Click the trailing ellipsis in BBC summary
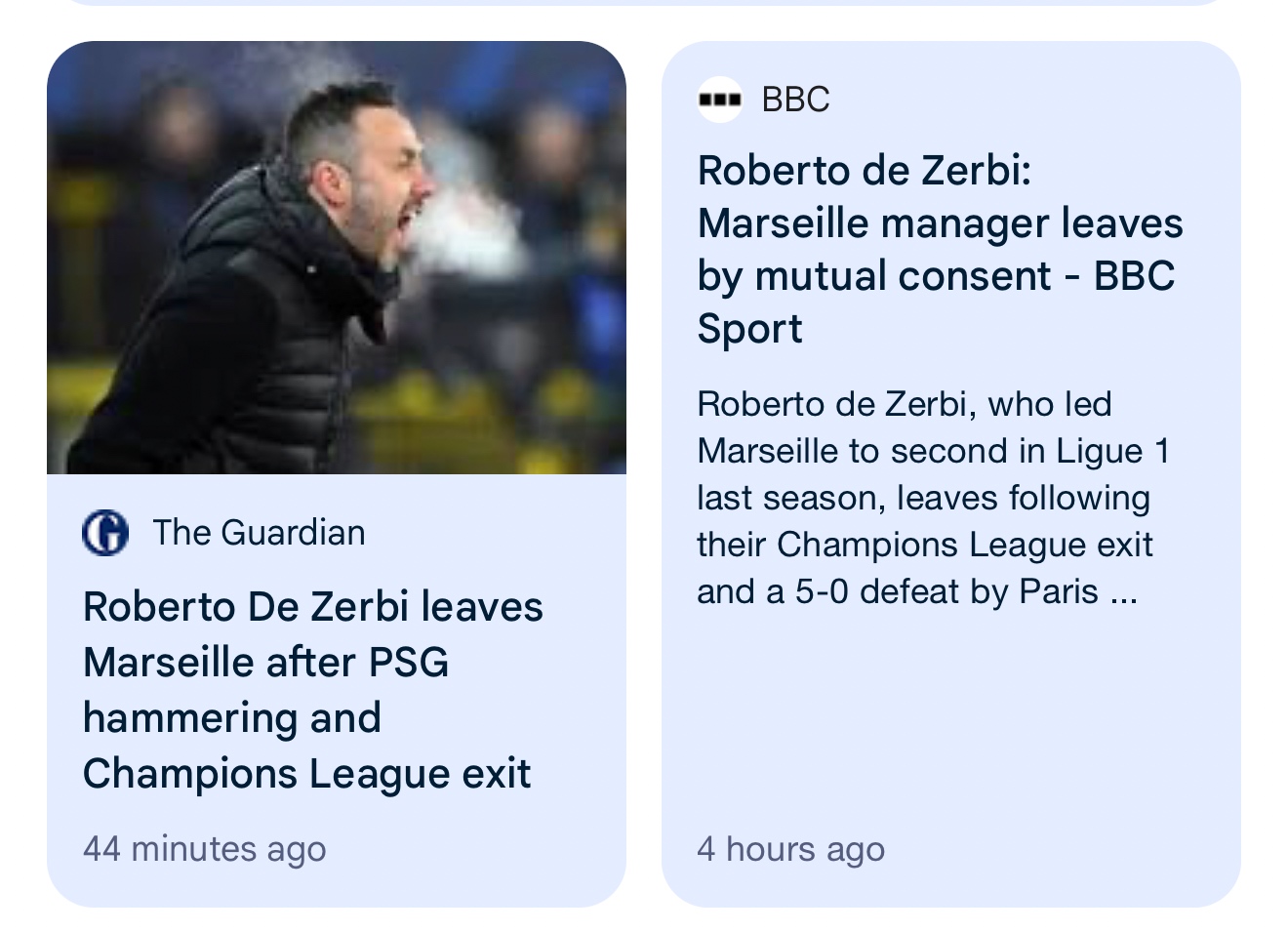Viewport: 1288px width, 932px height. point(1124,592)
